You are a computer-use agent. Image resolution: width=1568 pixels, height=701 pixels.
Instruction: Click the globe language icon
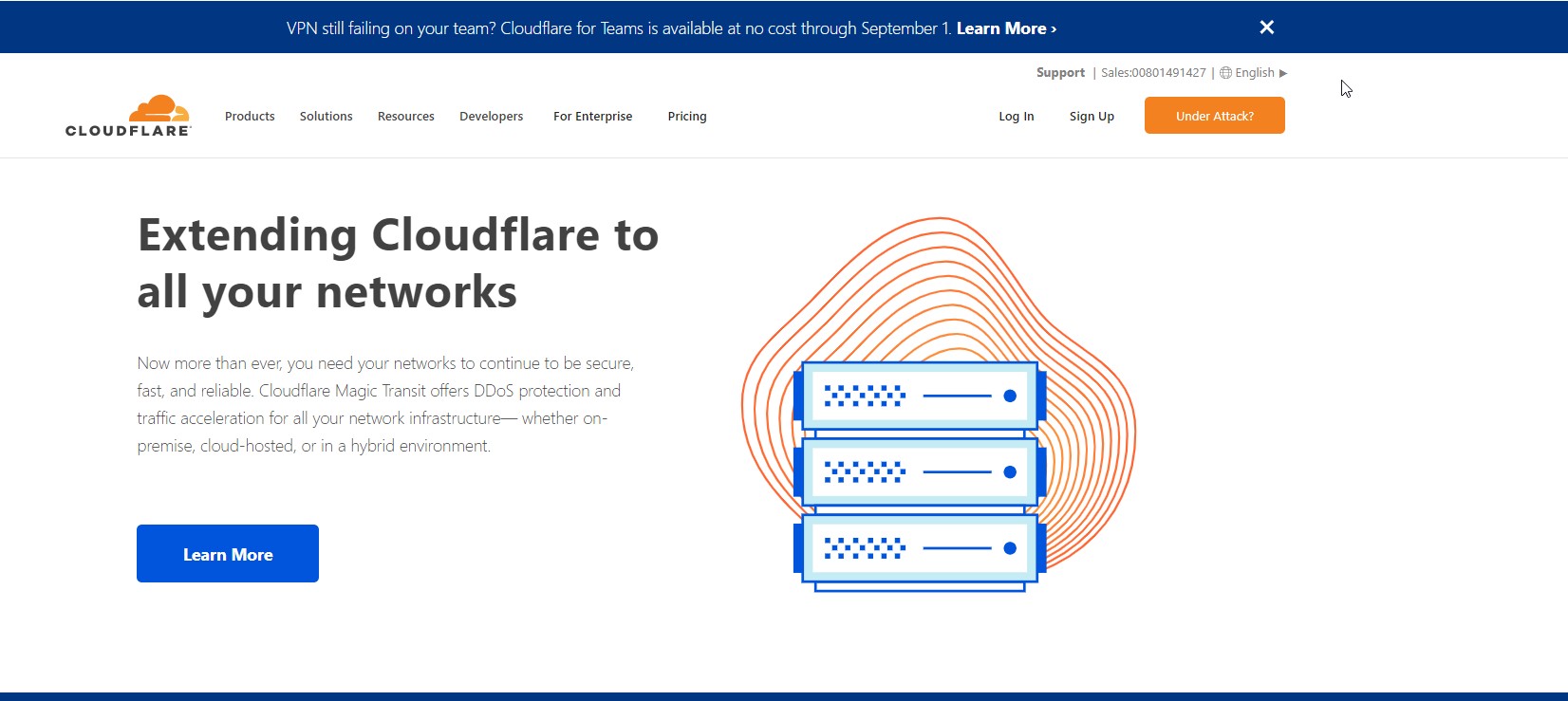1225,73
